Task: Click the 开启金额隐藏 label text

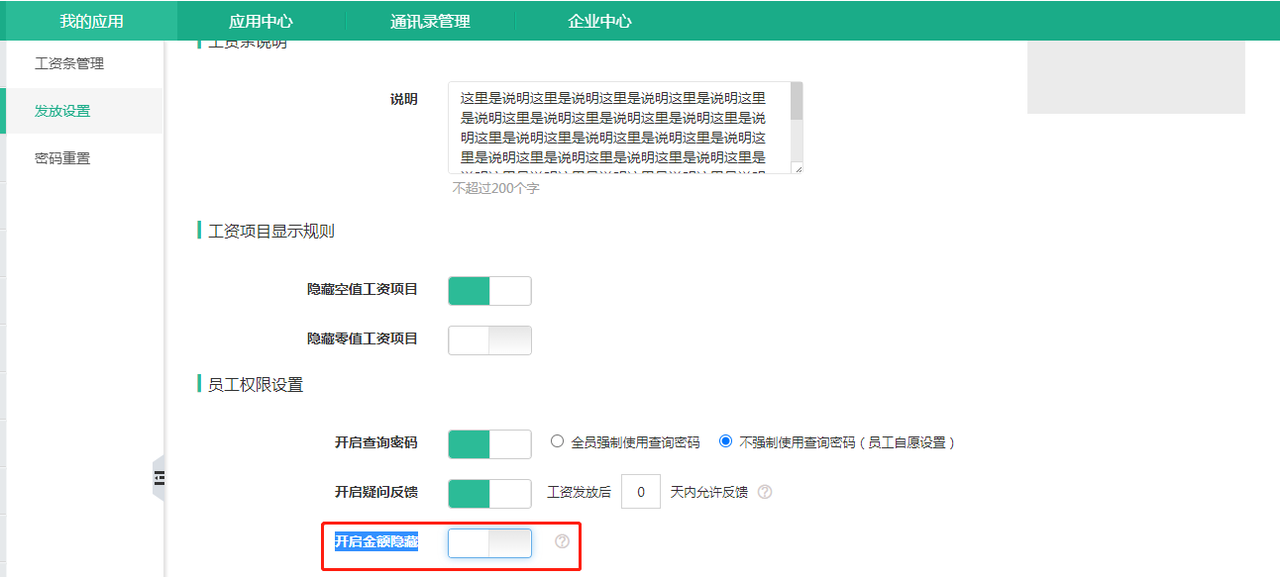Action: click(x=376, y=541)
